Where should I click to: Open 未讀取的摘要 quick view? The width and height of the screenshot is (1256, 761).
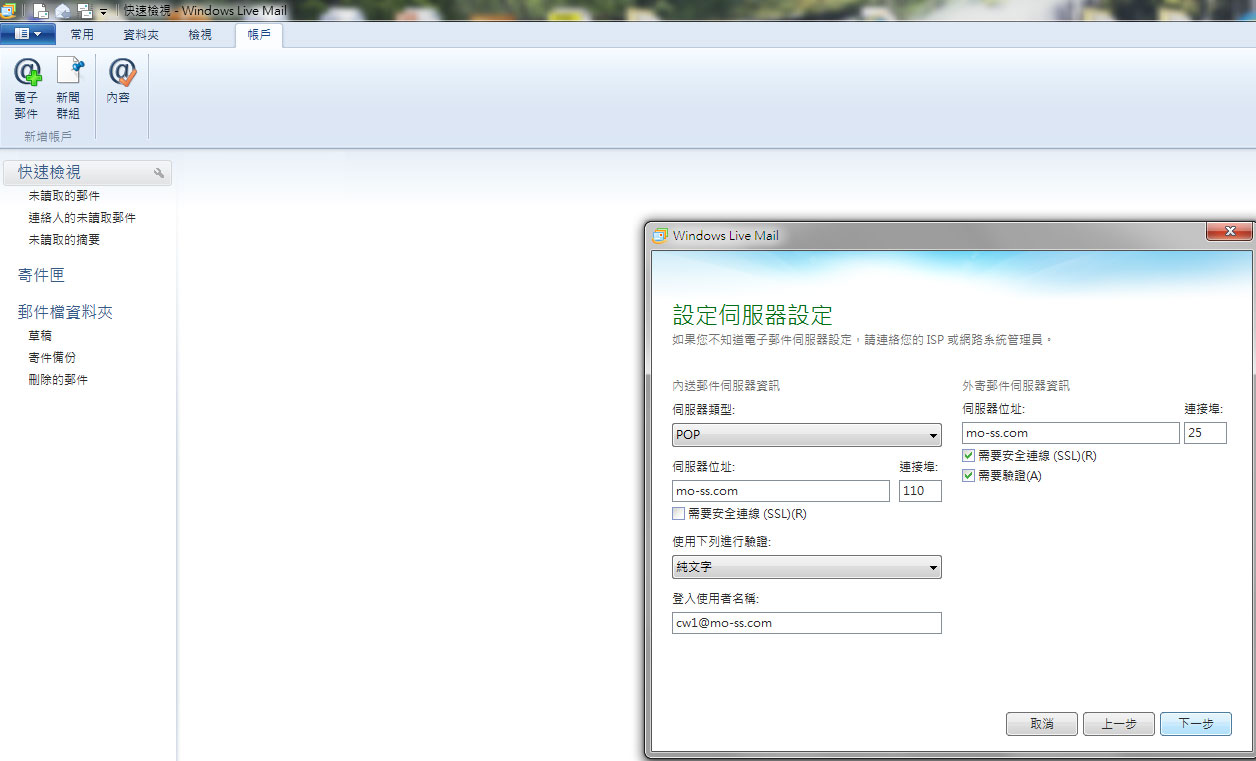(x=64, y=240)
